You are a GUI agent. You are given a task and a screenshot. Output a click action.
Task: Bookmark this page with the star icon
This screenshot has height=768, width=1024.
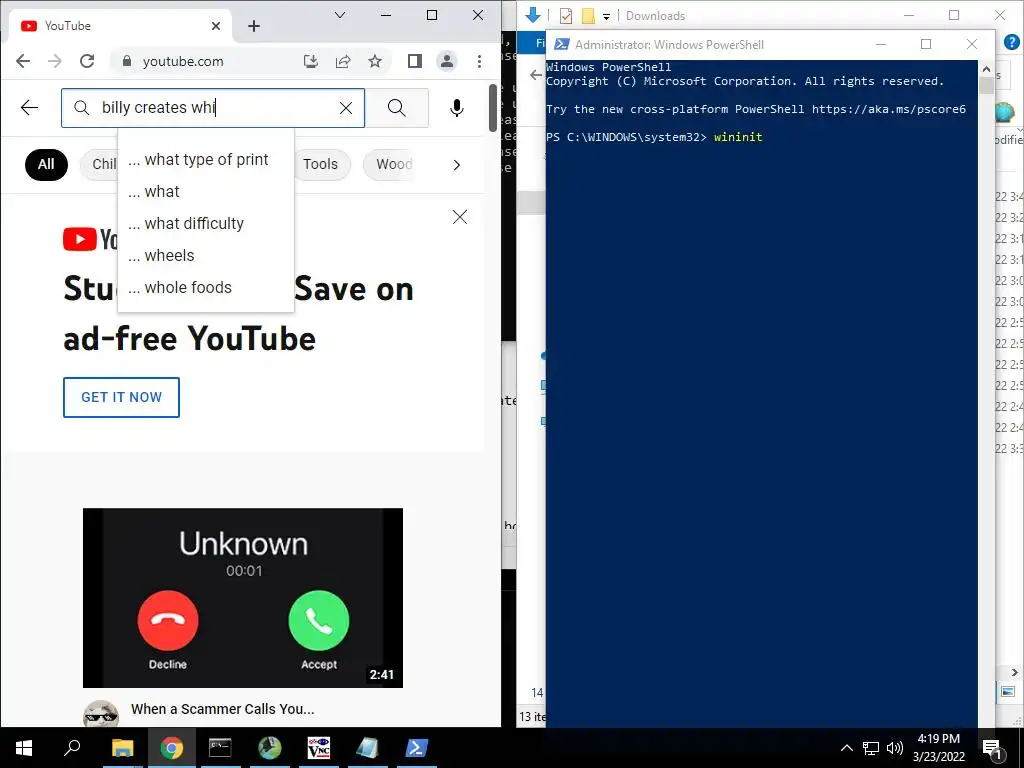tap(375, 61)
